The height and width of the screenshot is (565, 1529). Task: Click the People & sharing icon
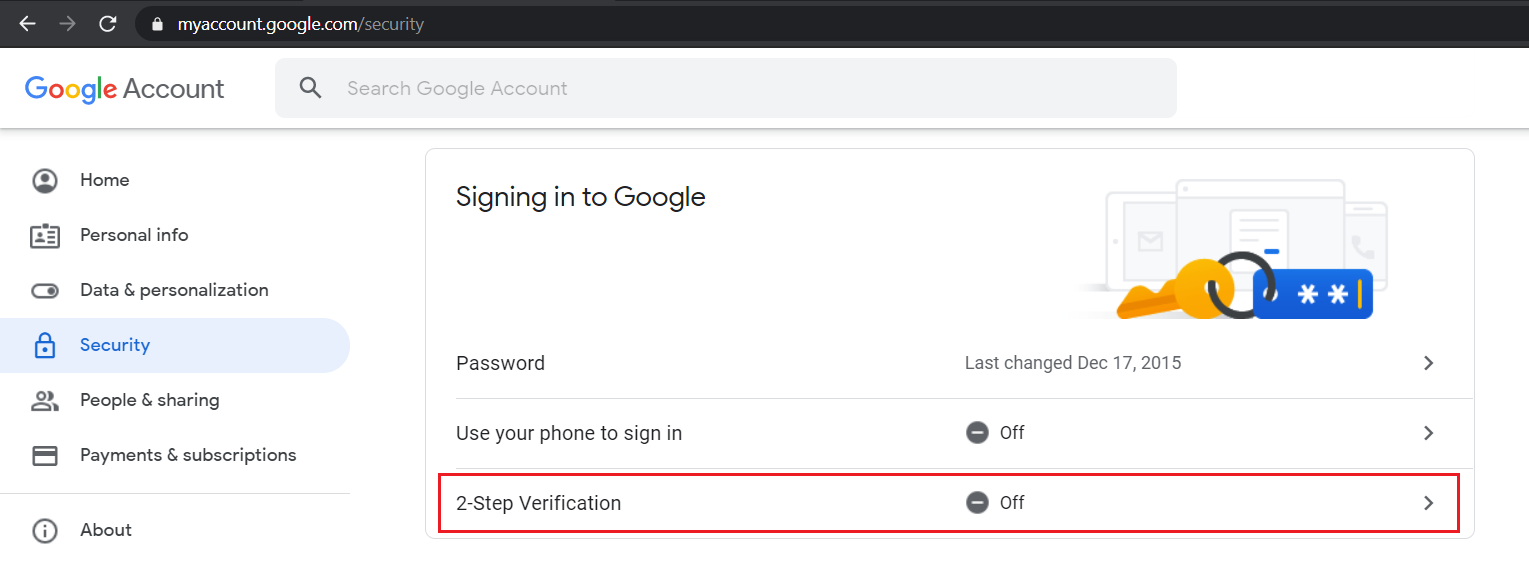click(x=45, y=401)
